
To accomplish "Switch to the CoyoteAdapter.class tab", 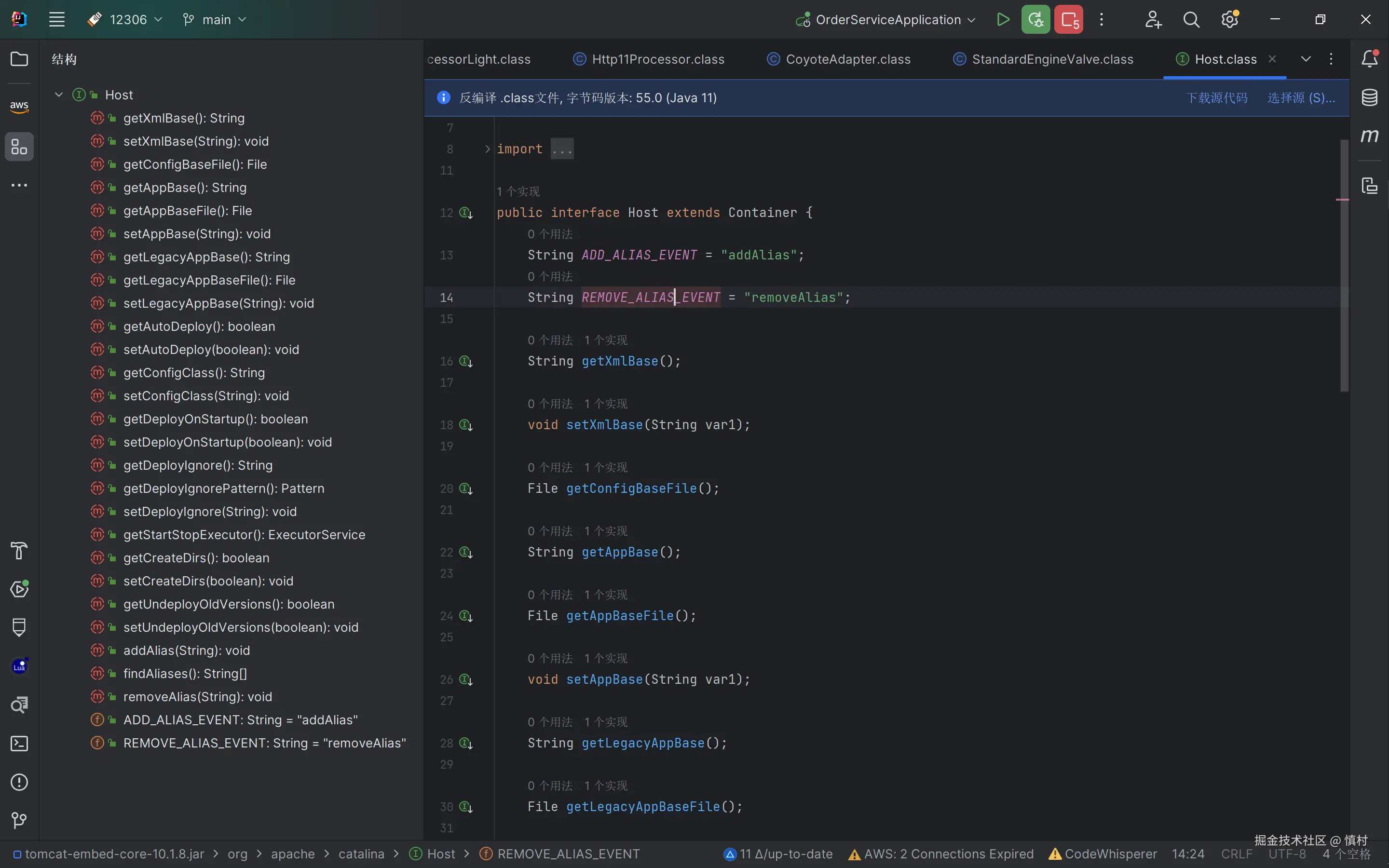I will (847, 59).
